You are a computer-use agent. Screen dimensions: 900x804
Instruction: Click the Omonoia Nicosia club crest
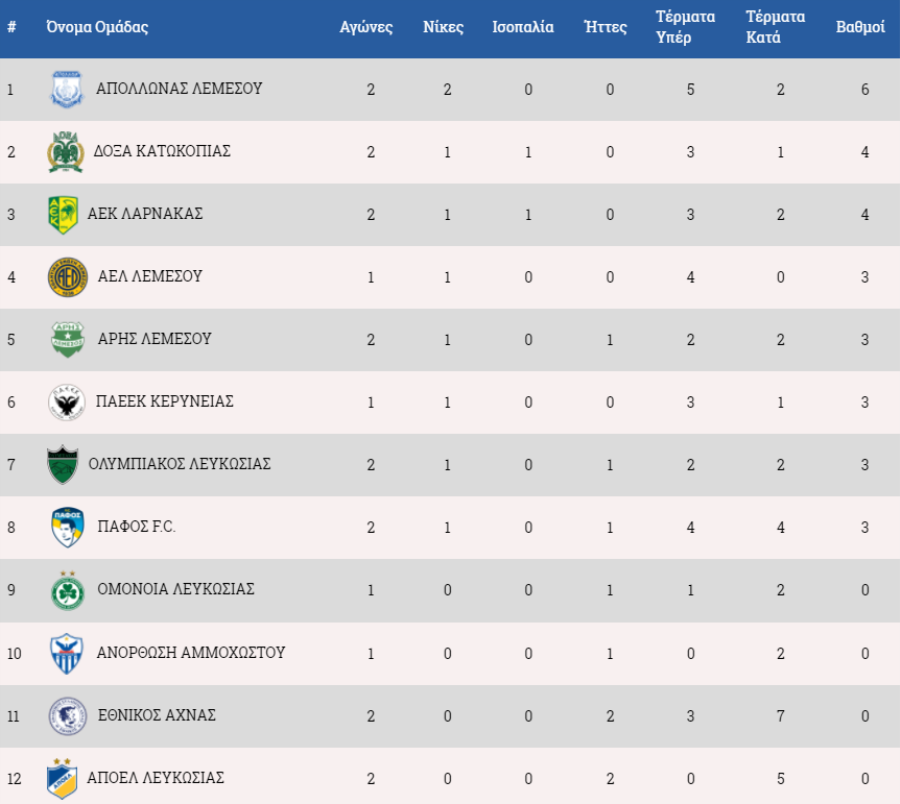(x=68, y=590)
